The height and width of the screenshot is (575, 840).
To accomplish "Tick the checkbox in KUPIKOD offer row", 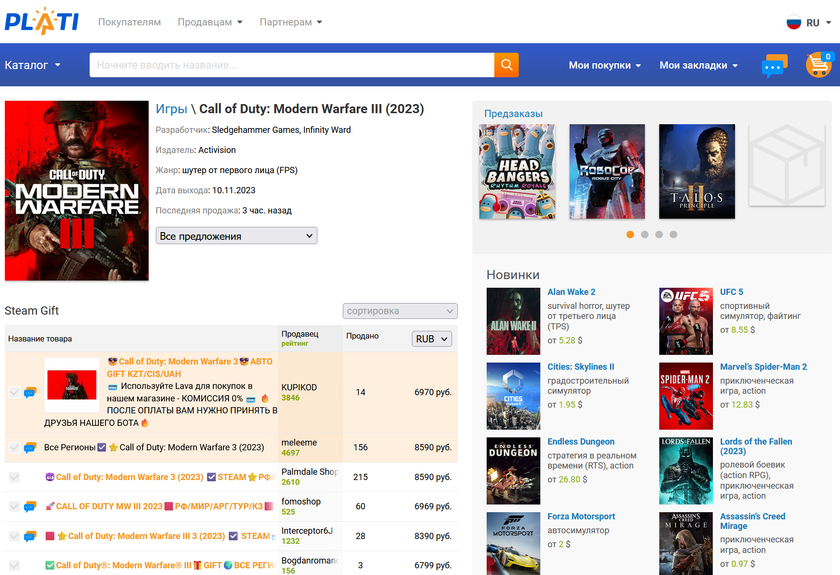I will coord(14,392).
